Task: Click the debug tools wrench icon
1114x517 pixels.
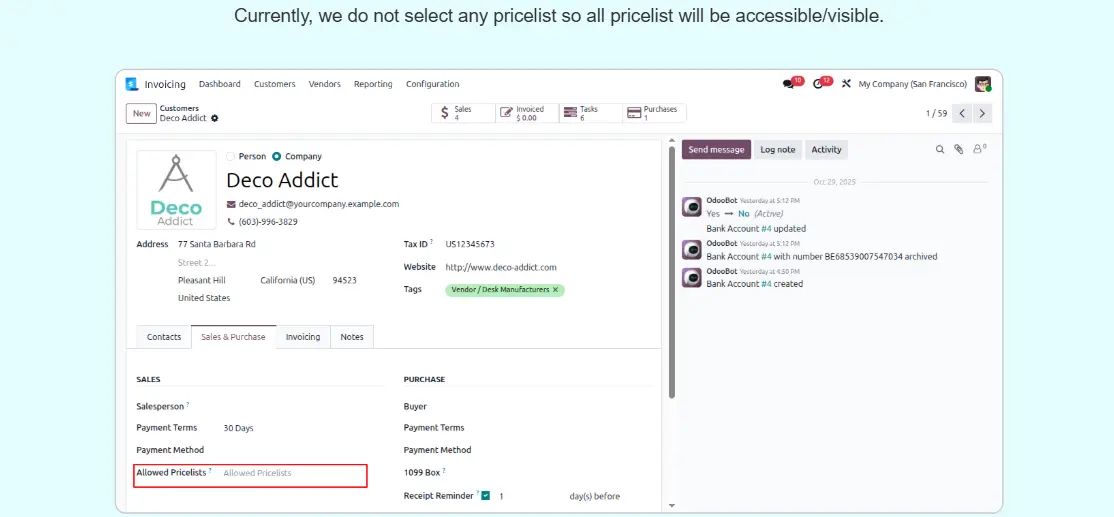Action: pyautogui.click(x=846, y=84)
